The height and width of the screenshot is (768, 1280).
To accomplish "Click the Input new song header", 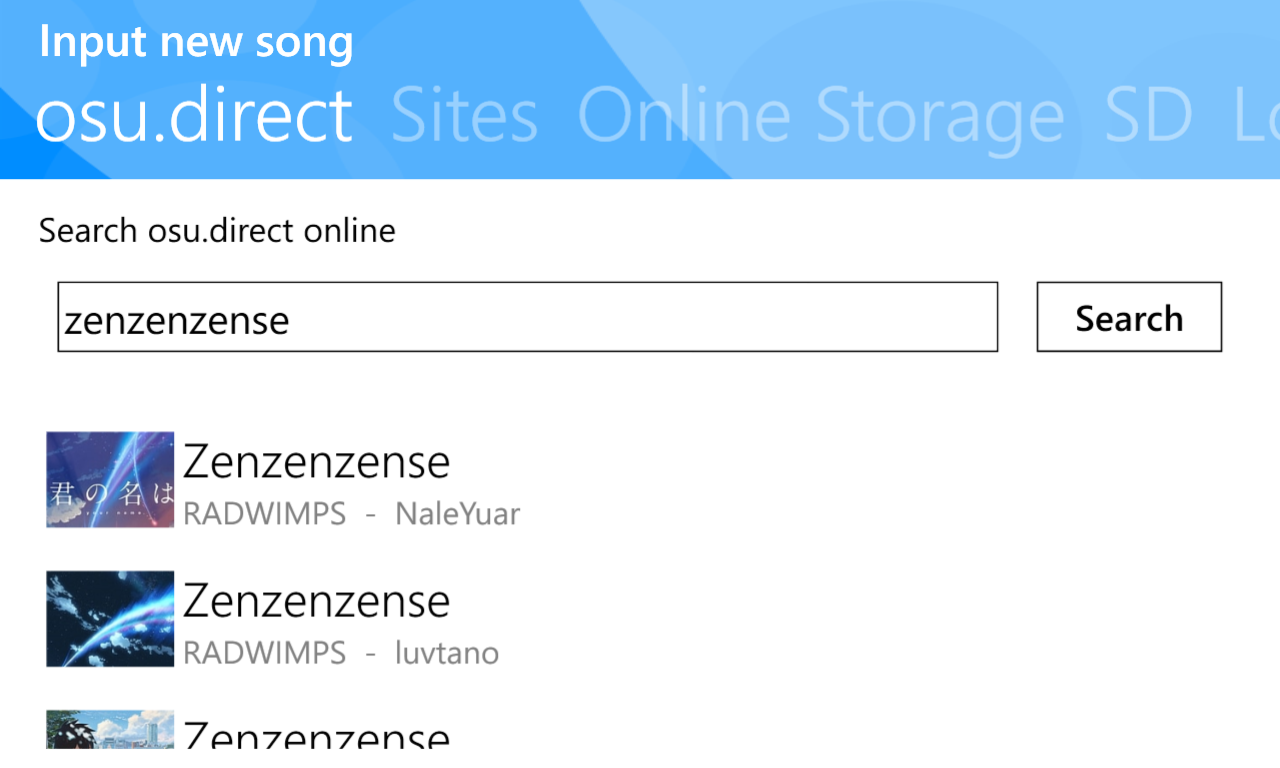I will (196, 43).
